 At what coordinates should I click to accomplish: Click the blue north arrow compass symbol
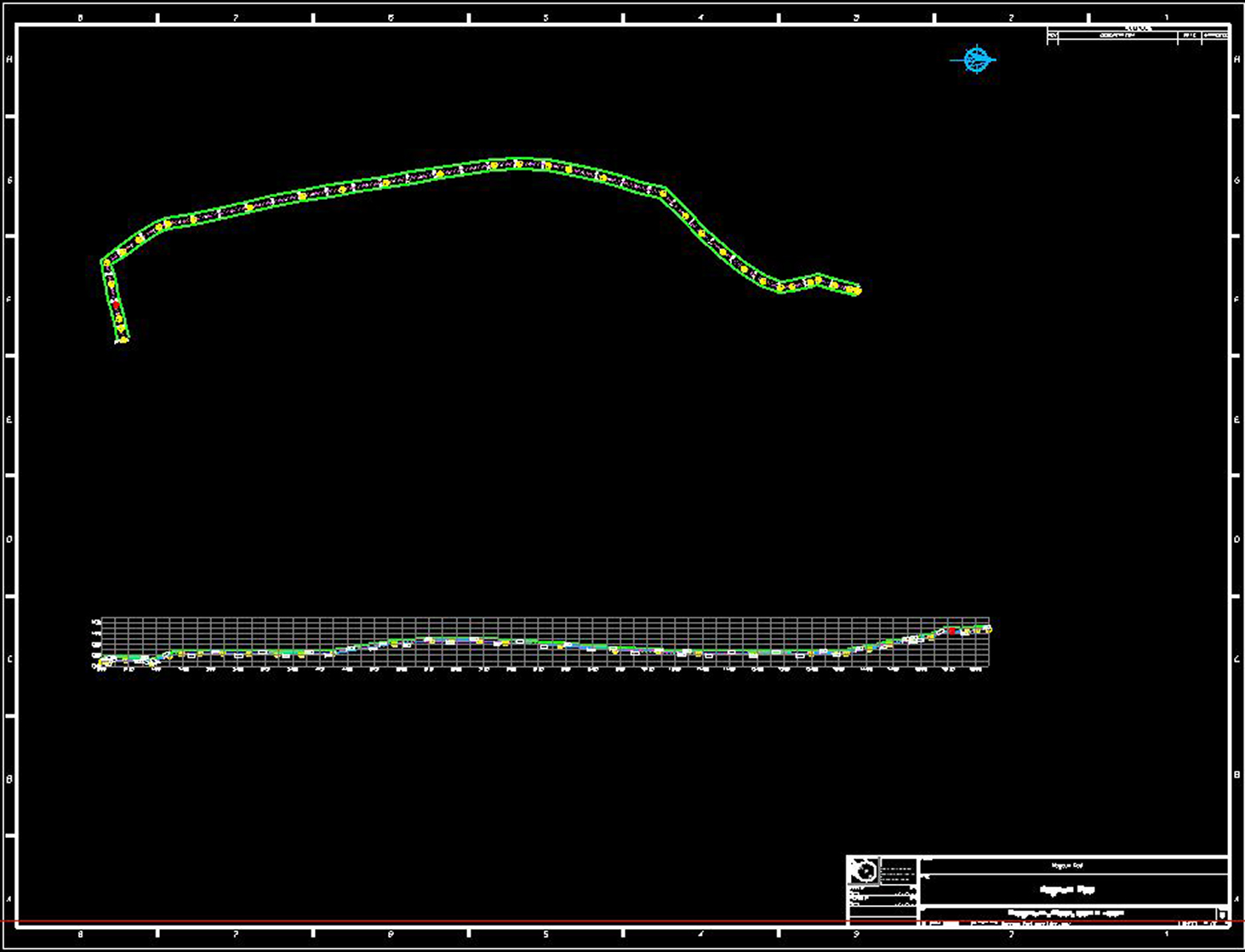[x=977, y=60]
